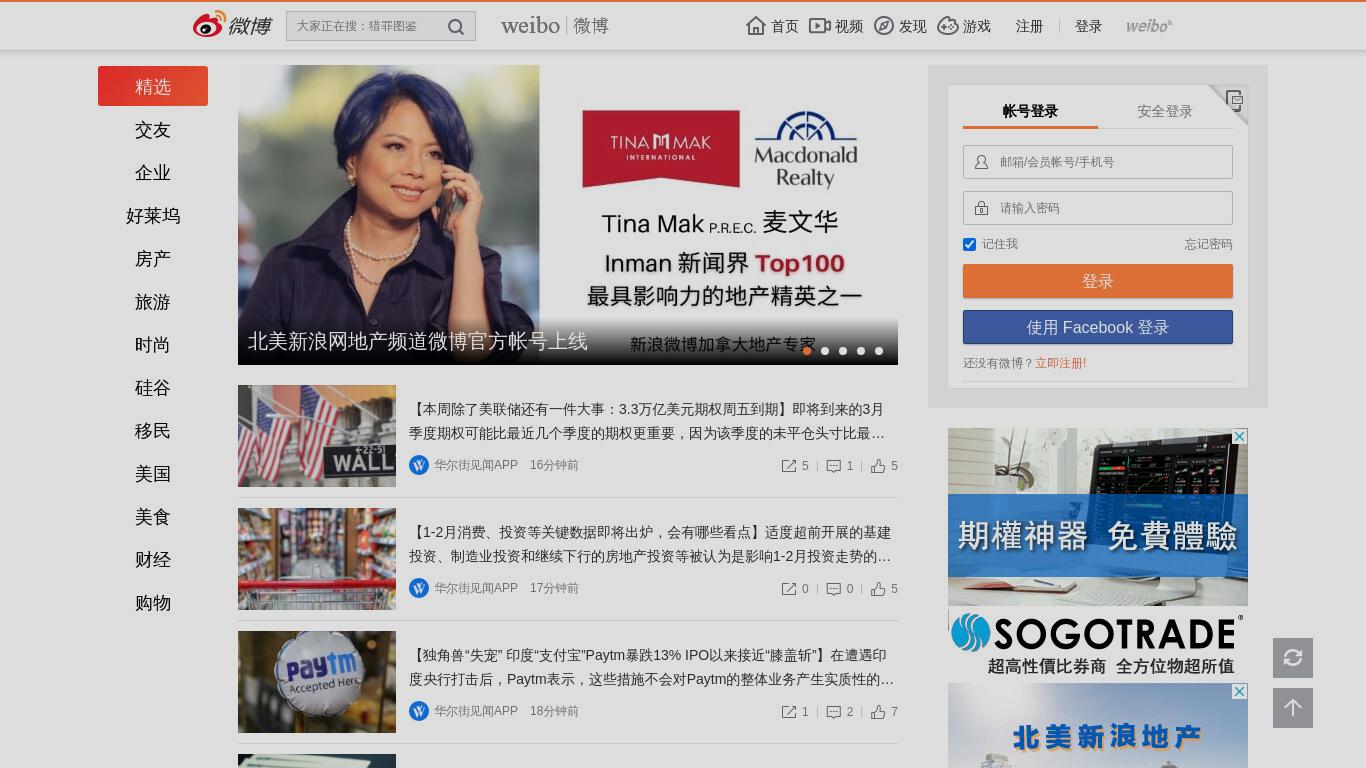Open the shopping cart thumbnail
The width and height of the screenshot is (1366, 768).
317,559
